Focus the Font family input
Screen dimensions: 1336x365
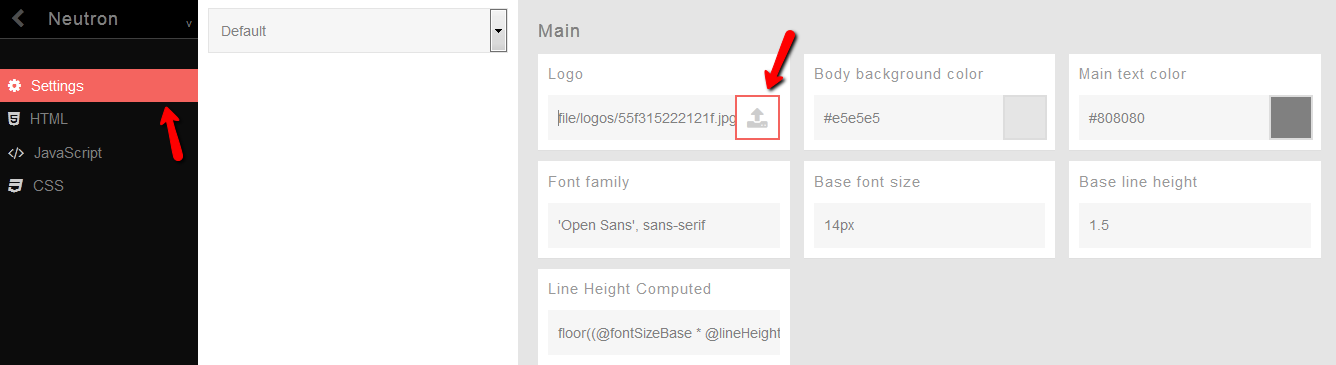pos(664,225)
